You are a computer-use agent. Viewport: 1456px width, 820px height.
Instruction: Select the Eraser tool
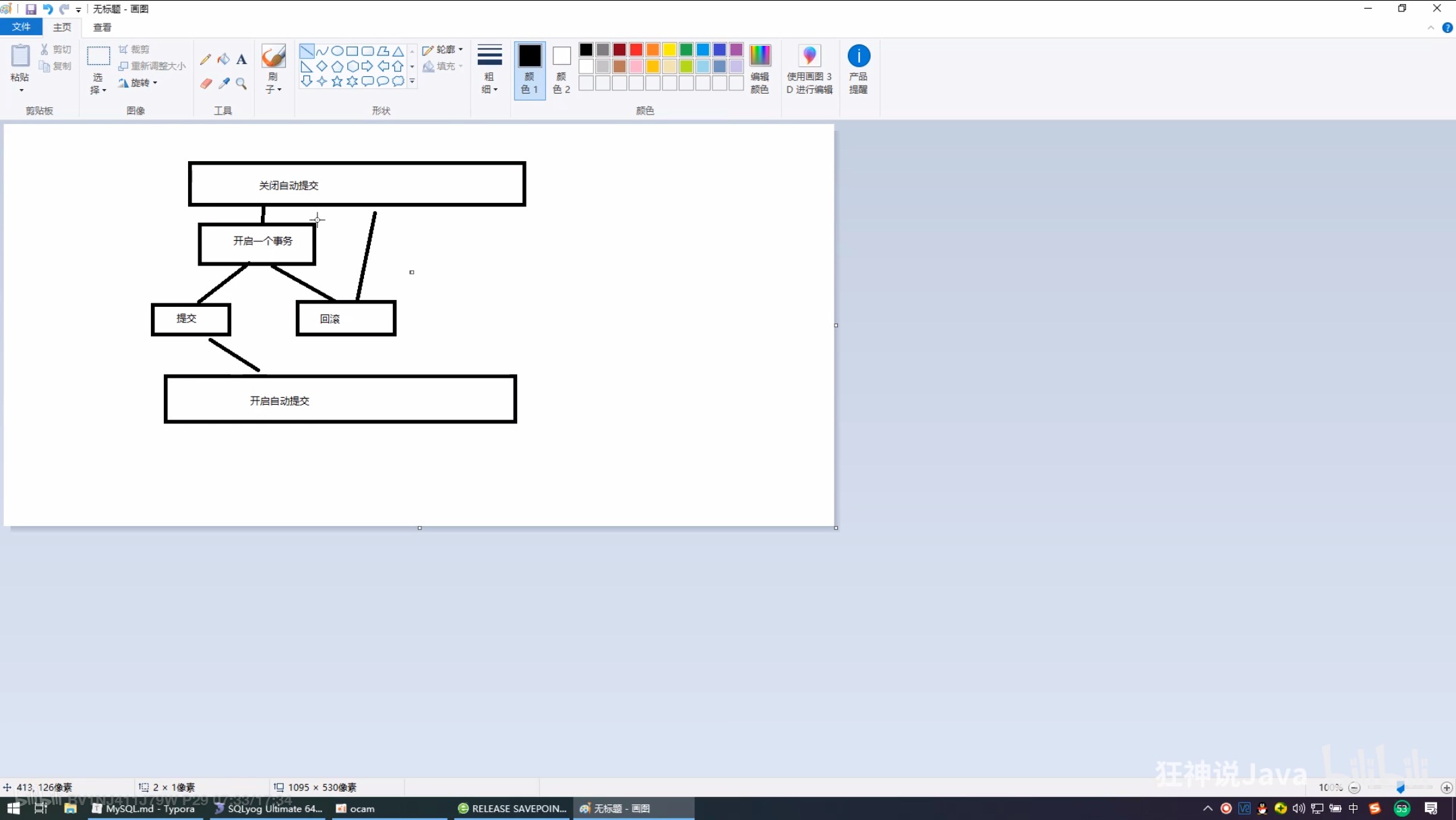coord(206,84)
